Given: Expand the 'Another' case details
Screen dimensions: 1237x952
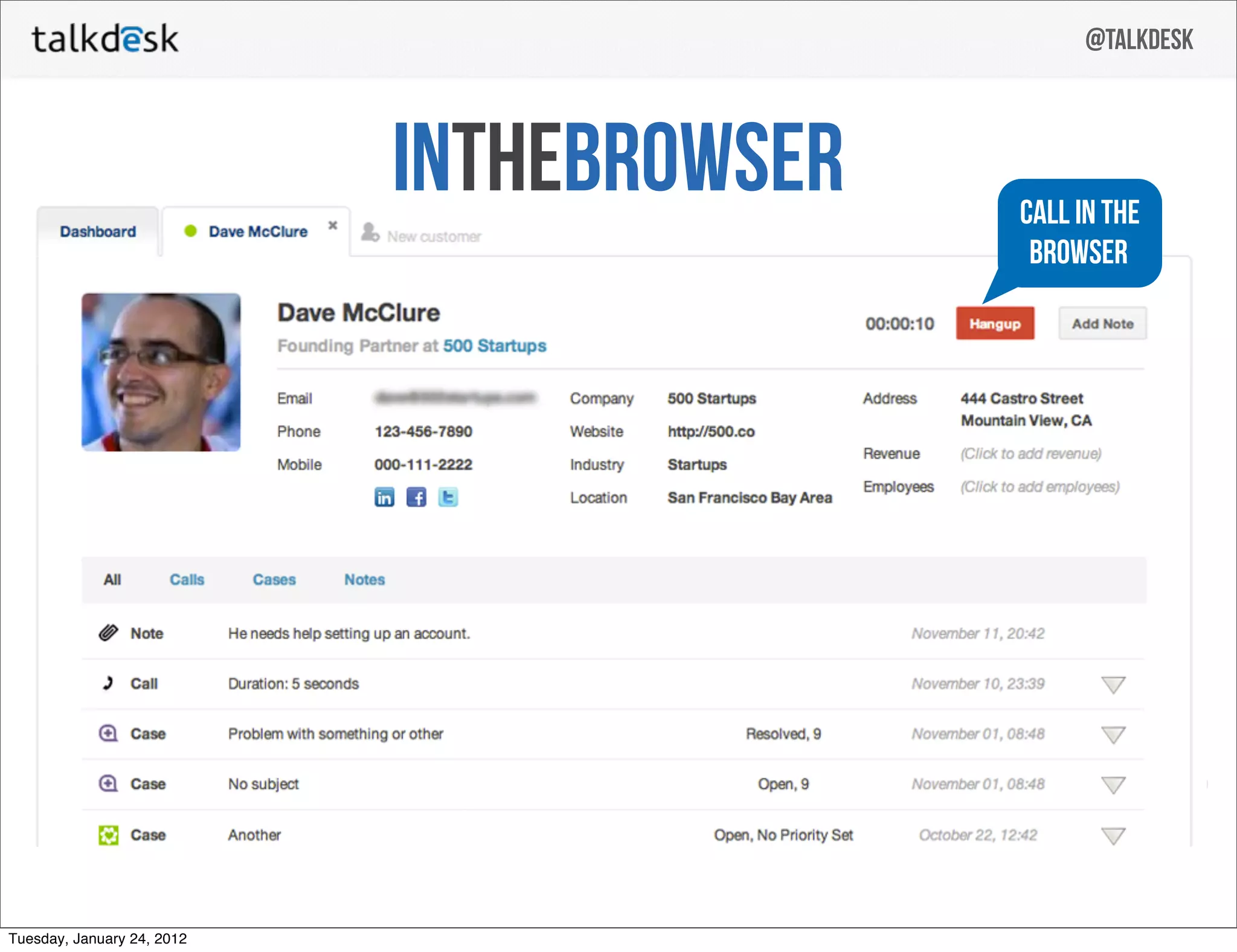Looking at the screenshot, I should click(x=1113, y=836).
